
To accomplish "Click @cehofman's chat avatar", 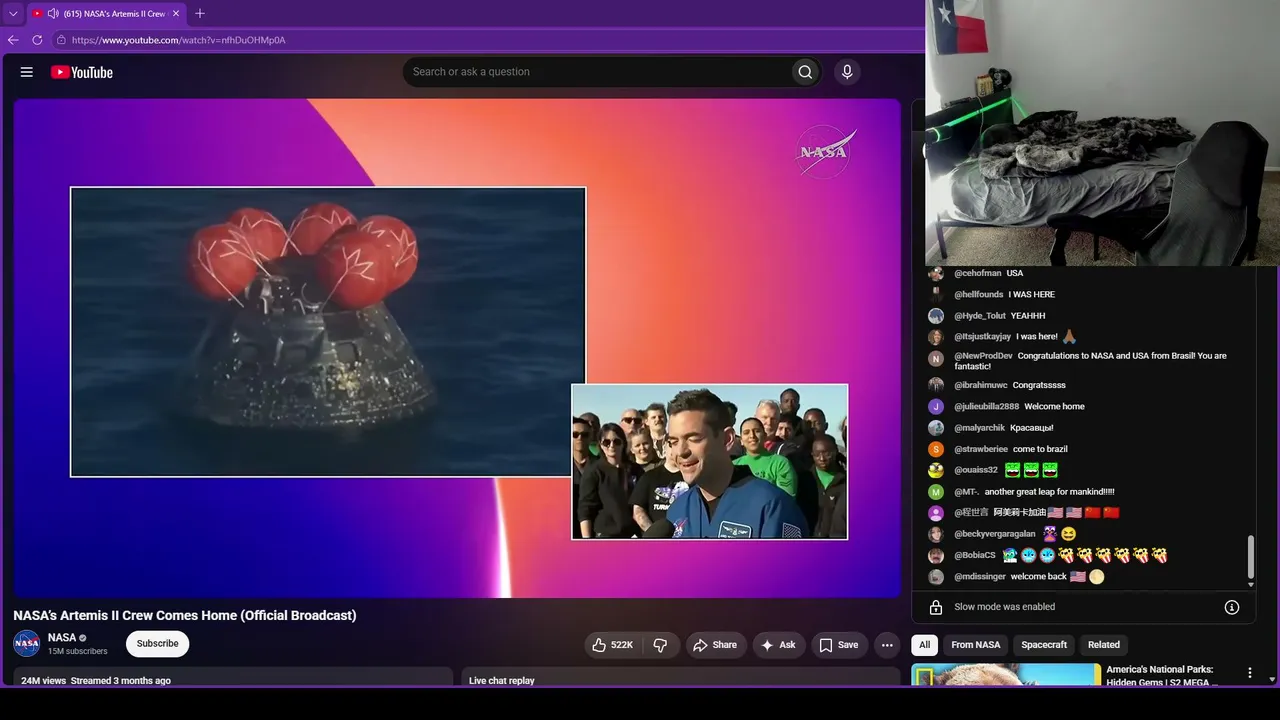I will (936, 273).
